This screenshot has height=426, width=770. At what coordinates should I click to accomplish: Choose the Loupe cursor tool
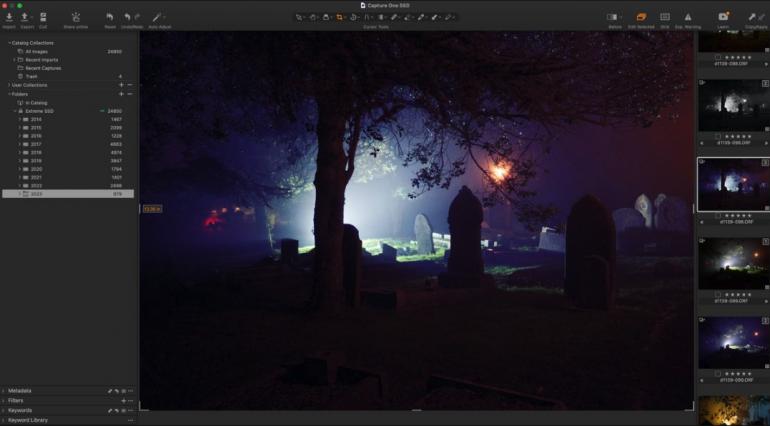(x=326, y=17)
